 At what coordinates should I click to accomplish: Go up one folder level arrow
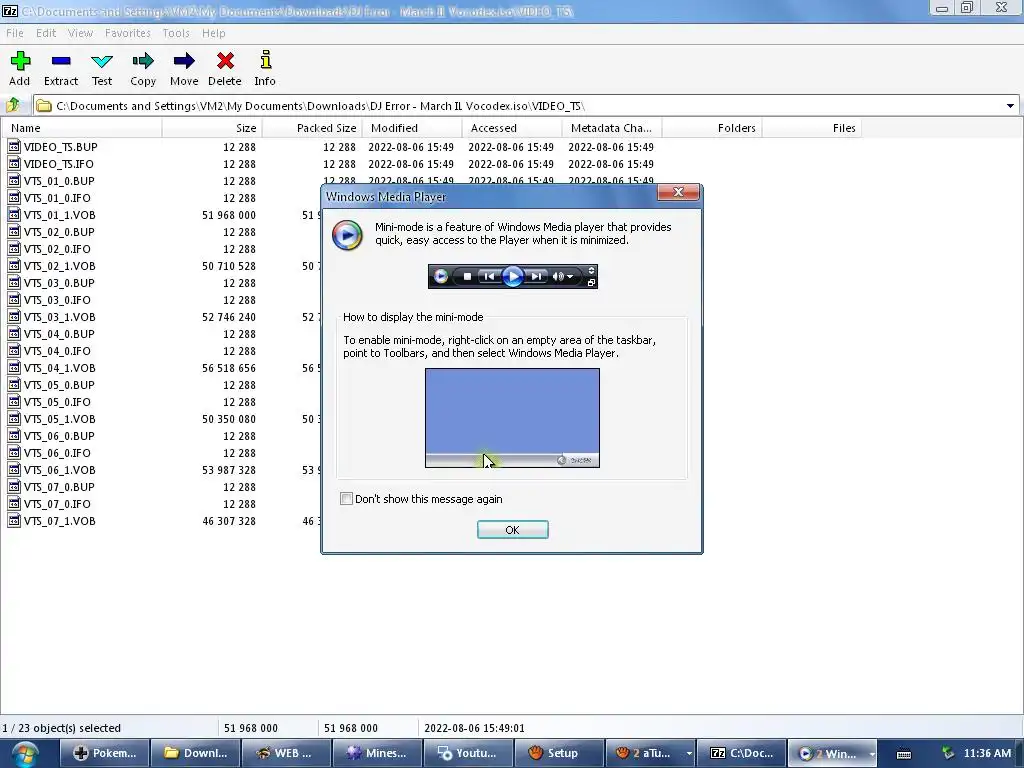pyautogui.click(x=13, y=105)
